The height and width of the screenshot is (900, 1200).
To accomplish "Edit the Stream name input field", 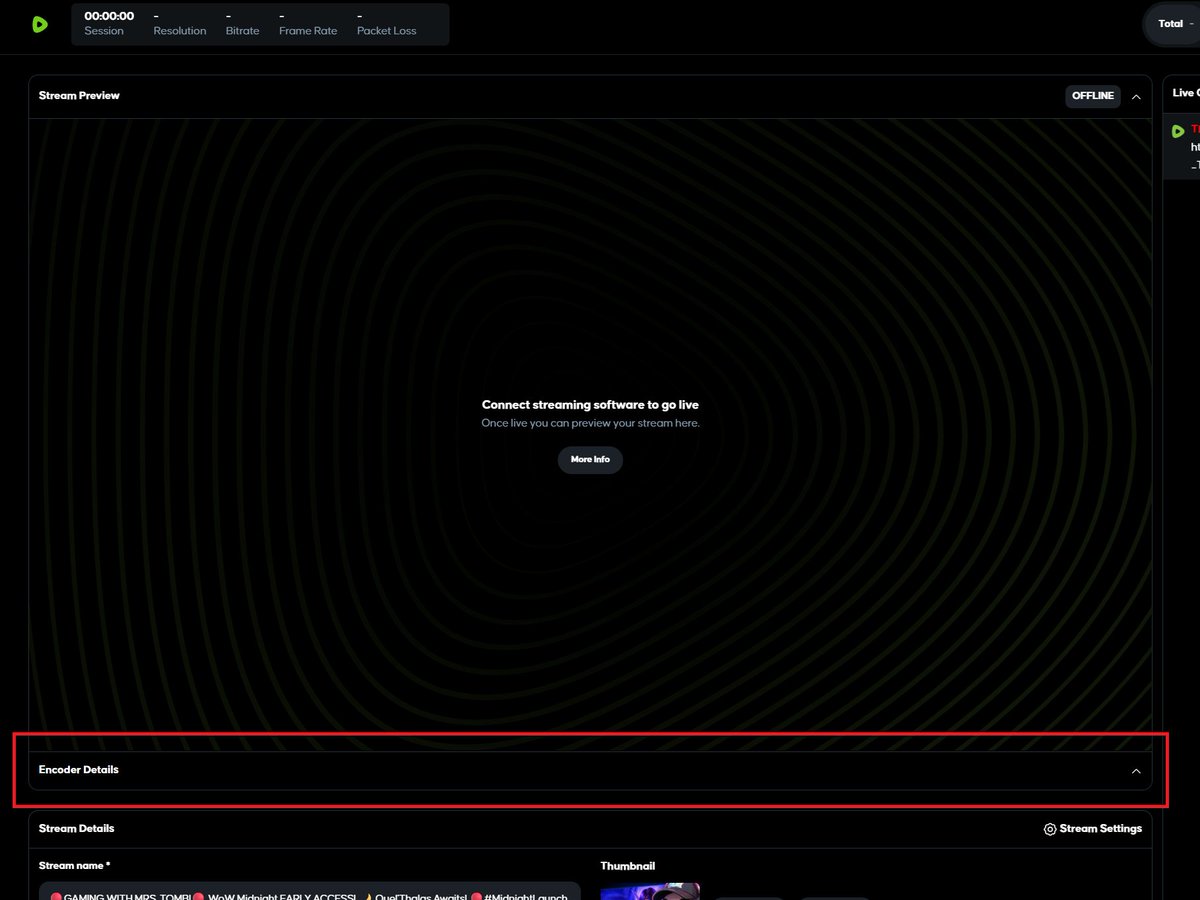I will point(310,891).
